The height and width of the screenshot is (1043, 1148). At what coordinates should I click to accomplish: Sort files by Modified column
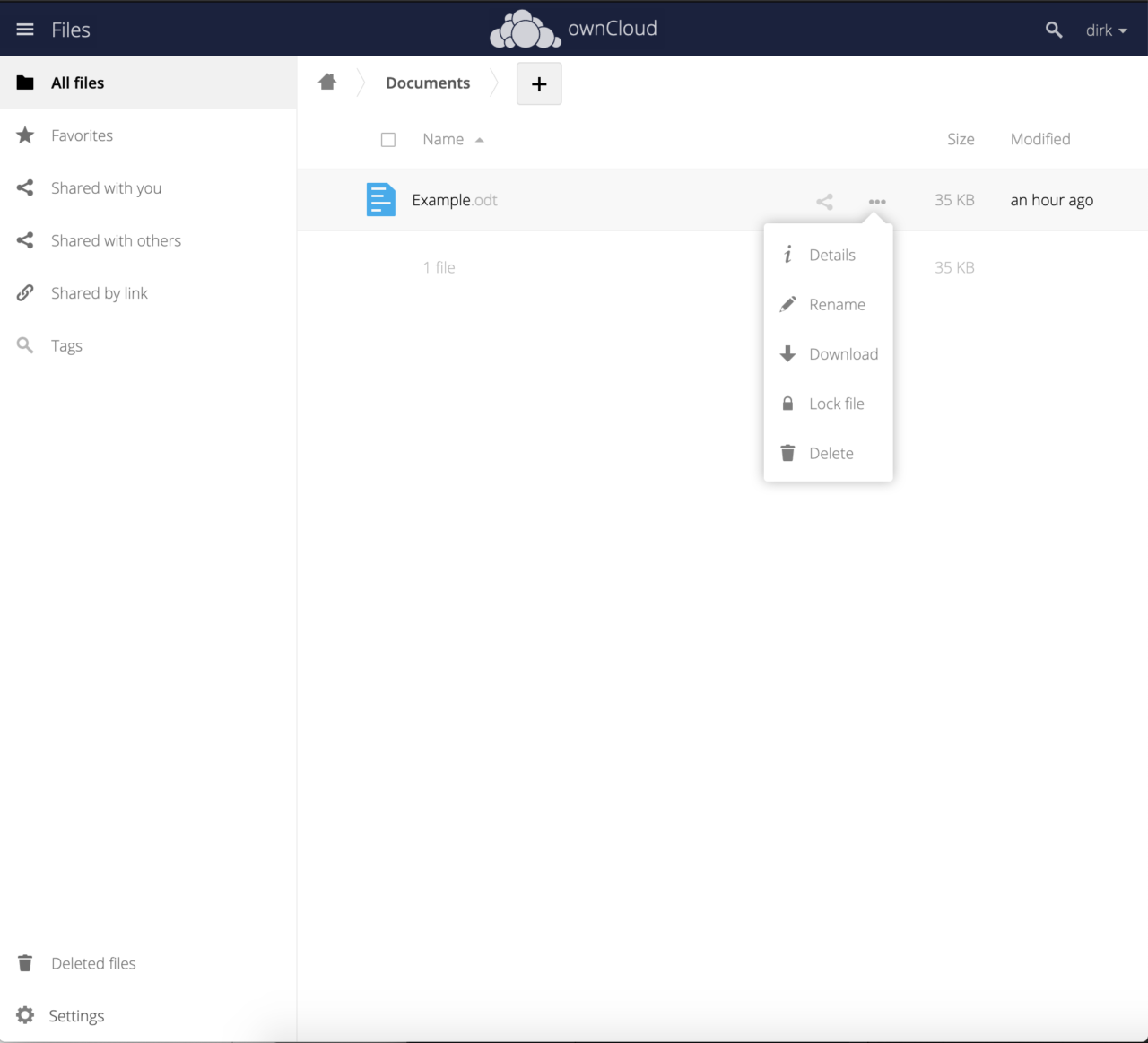click(1040, 139)
